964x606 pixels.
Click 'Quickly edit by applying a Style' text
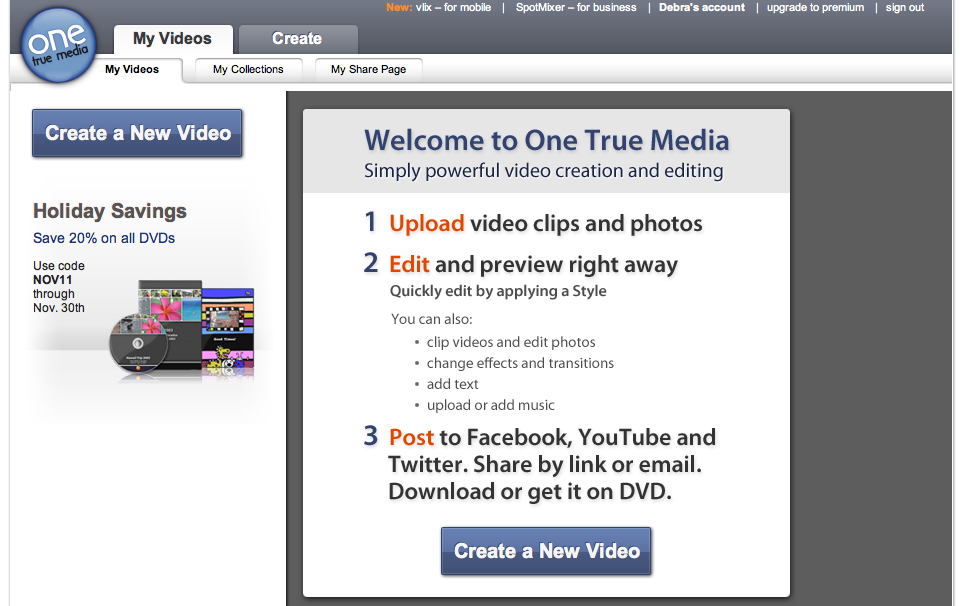498,291
